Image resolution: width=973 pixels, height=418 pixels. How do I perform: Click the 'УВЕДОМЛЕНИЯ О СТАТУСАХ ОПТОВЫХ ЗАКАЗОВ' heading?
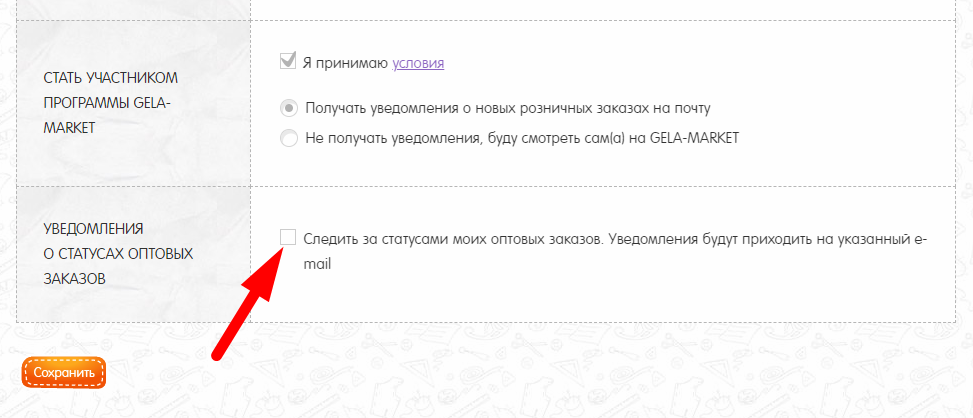coord(117,253)
